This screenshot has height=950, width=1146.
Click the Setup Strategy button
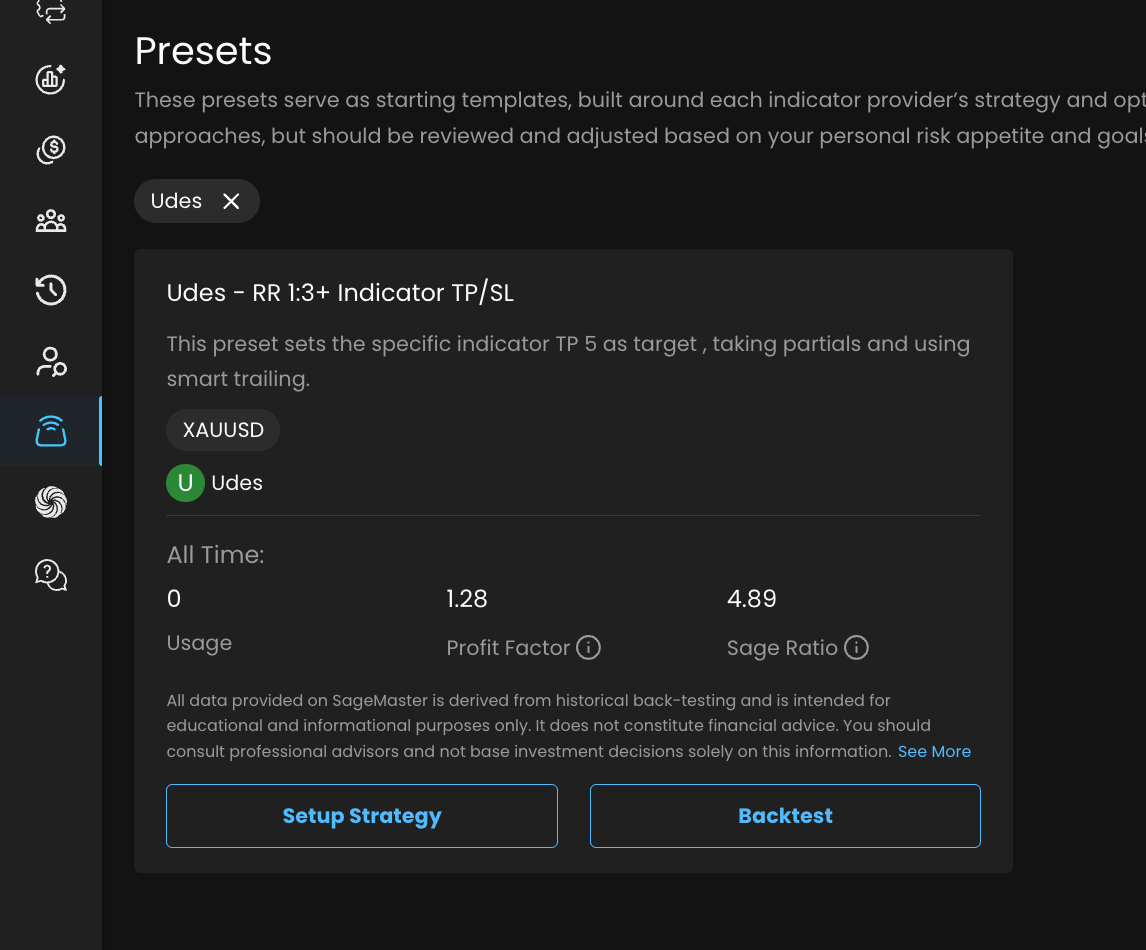[361, 816]
